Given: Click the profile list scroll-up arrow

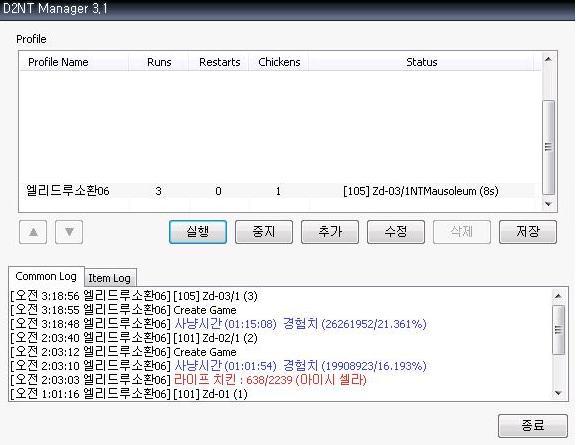Looking at the screenshot, I should (x=548, y=59).
